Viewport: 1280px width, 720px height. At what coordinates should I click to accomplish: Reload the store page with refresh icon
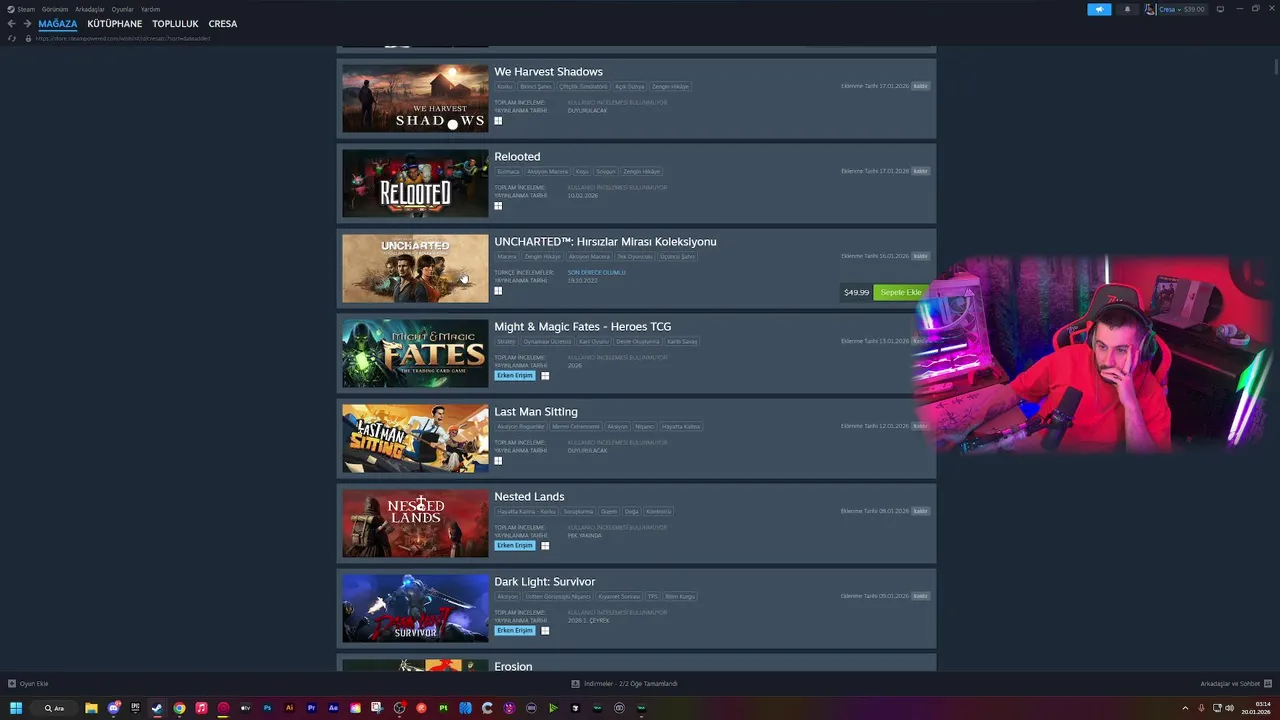(12, 38)
